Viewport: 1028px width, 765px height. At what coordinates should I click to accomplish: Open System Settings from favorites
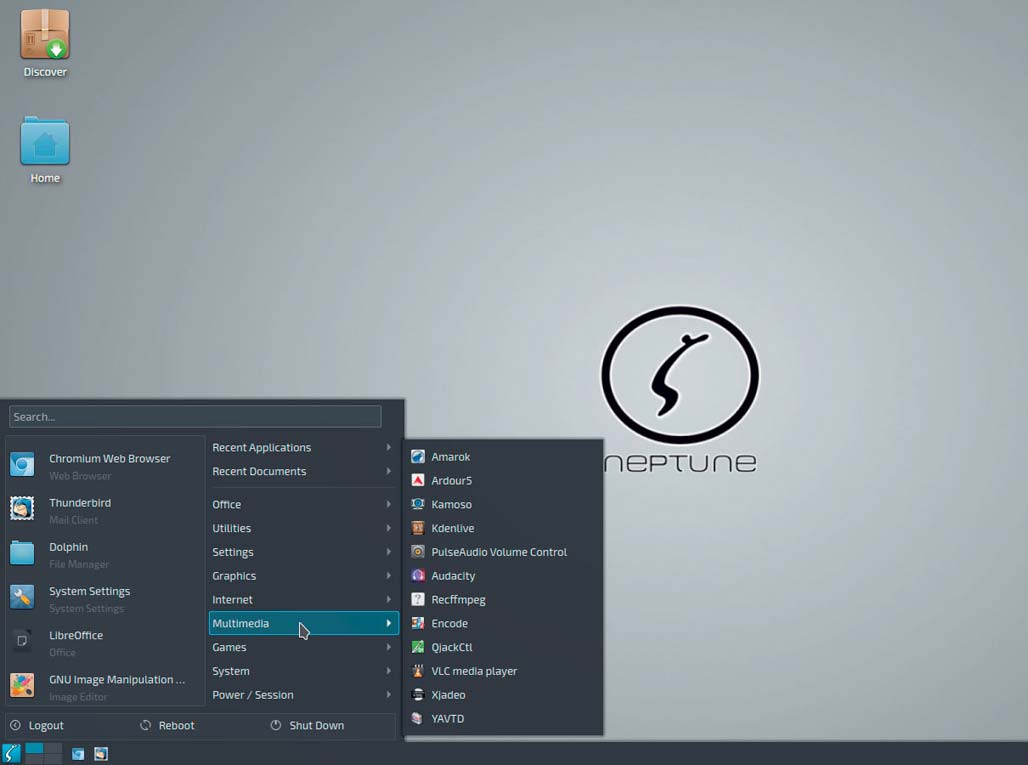(105, 598)
